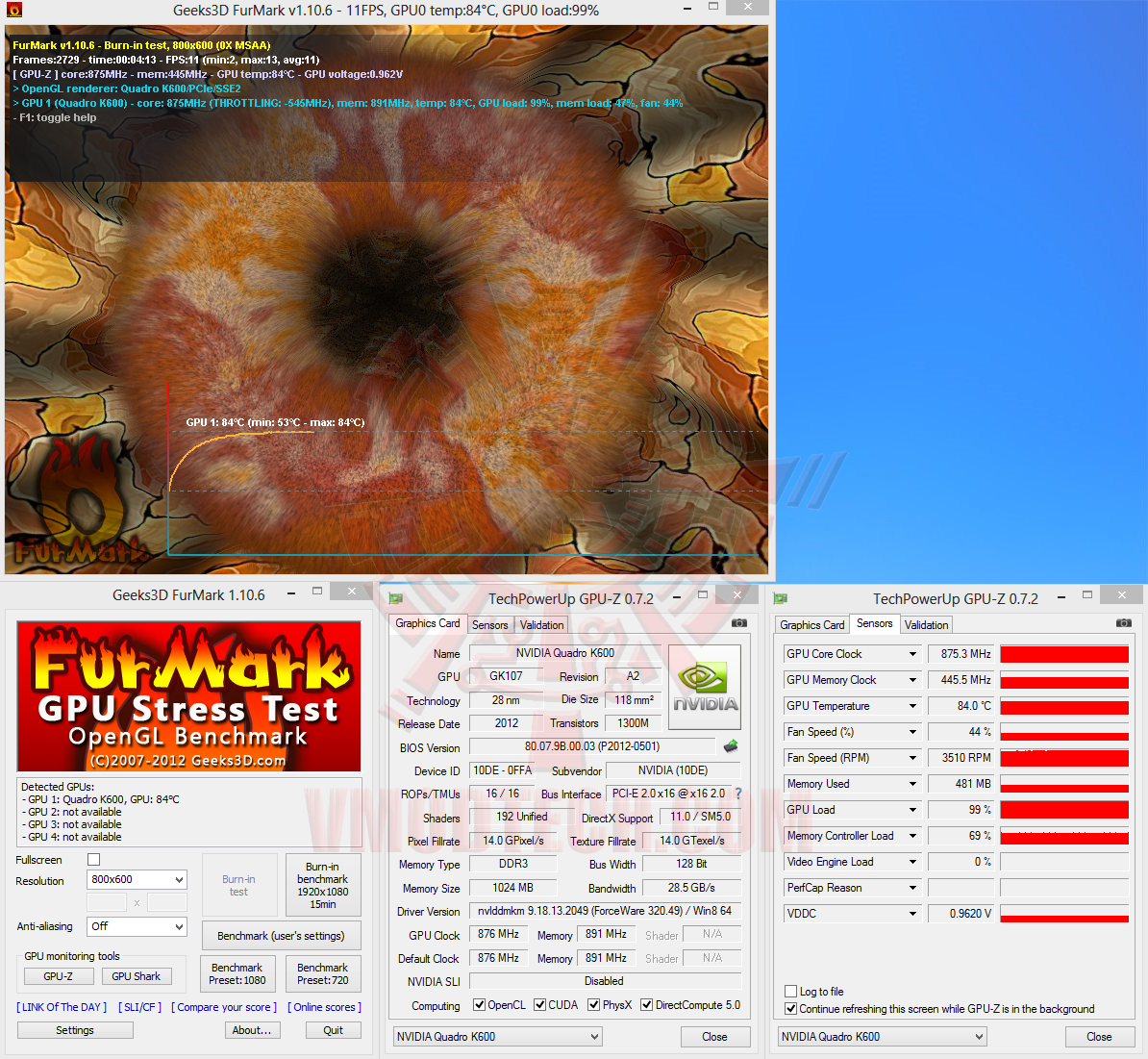Image resolution: width=1148 pixels, height=1059 pixels.
Task: Expand the Memory Controller Load dropdown
Action: coord(913,836)
